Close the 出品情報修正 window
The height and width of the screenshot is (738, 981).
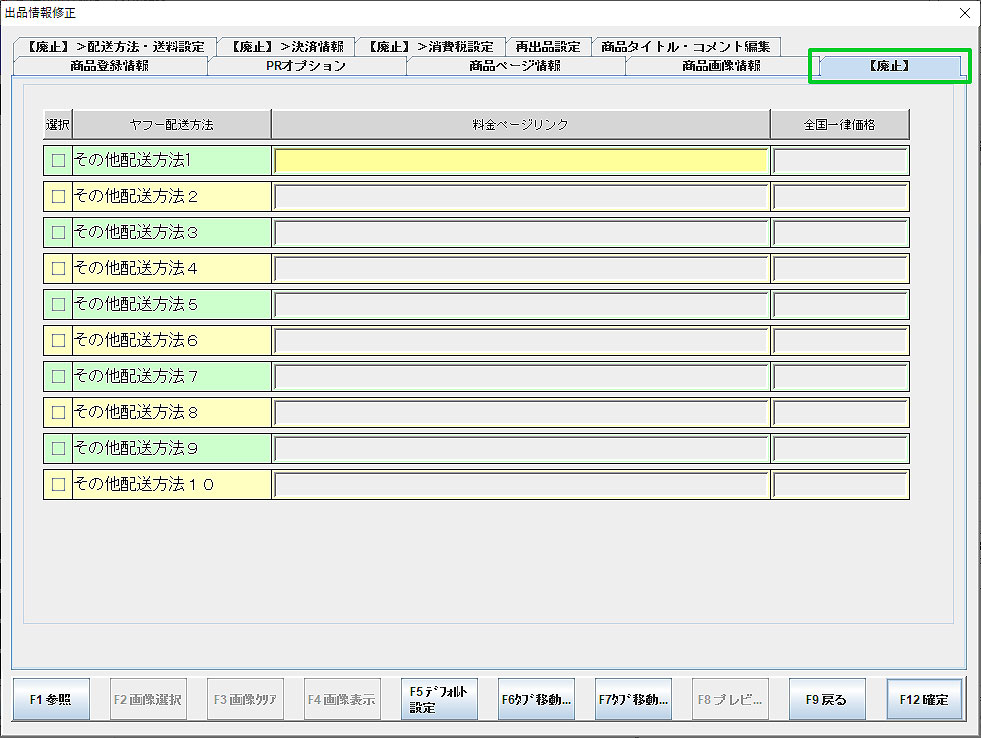(x=964, y=13)
